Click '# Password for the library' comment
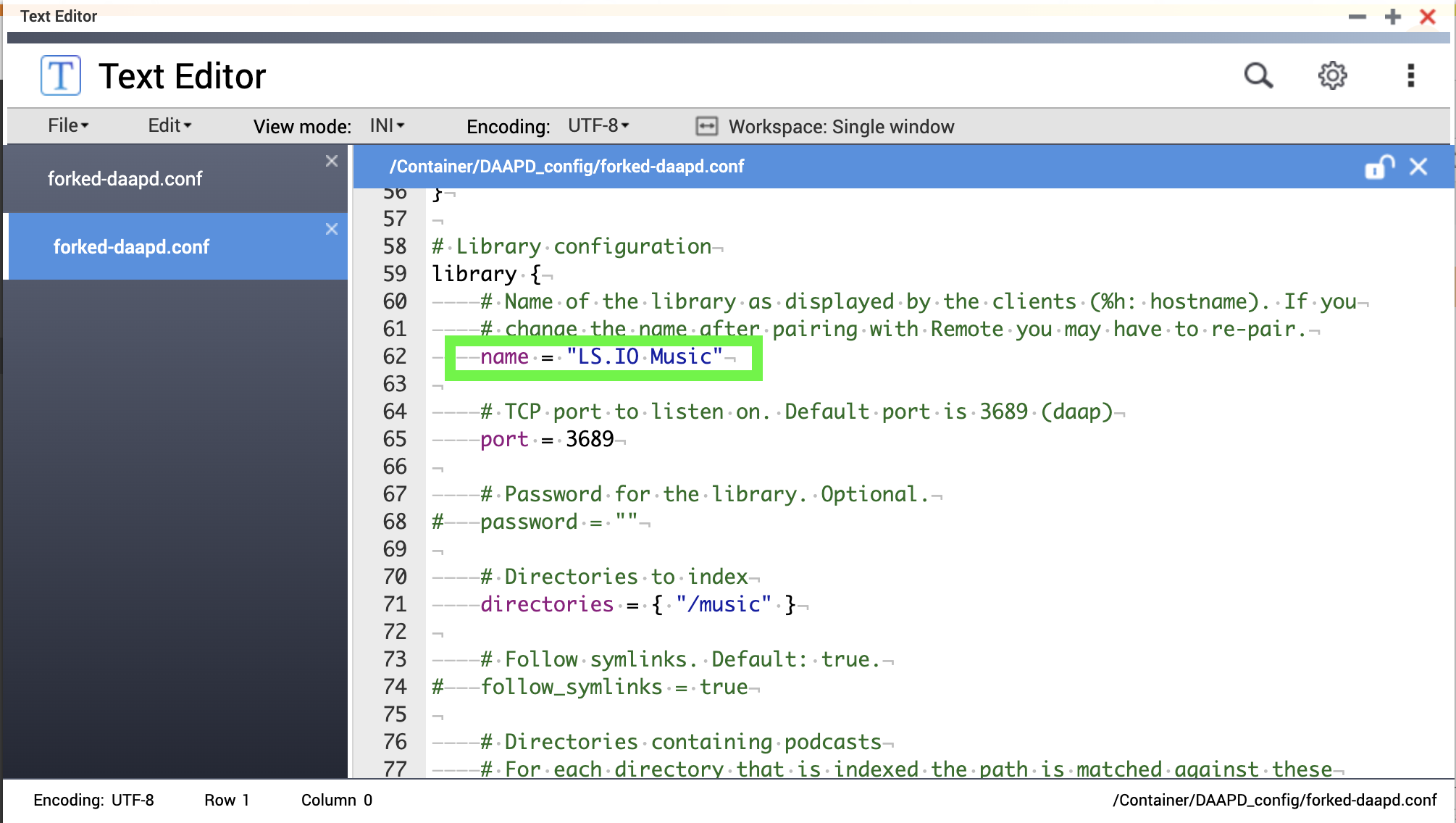The width and height of the screenshot is (1456, 823). point(705,494)
